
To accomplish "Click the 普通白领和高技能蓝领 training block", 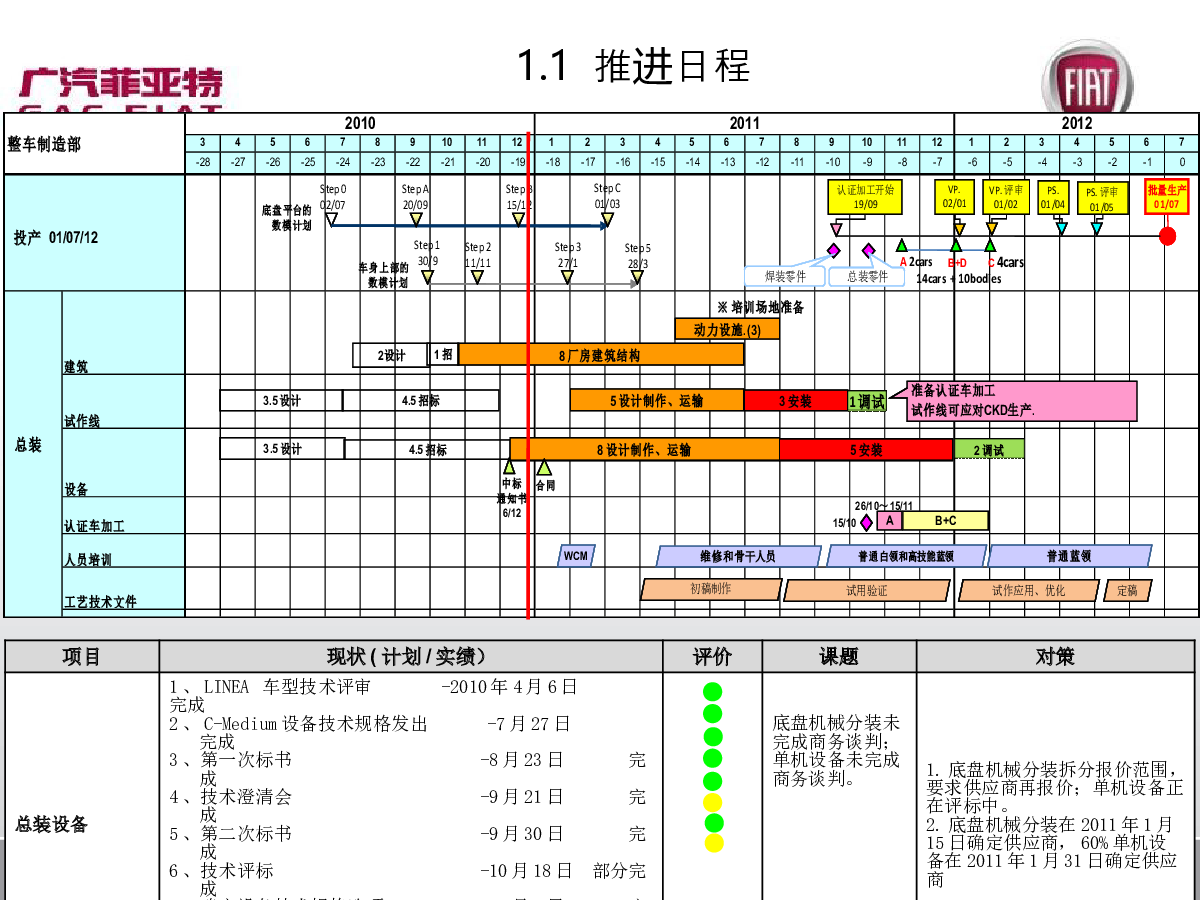I will (907, 555).
